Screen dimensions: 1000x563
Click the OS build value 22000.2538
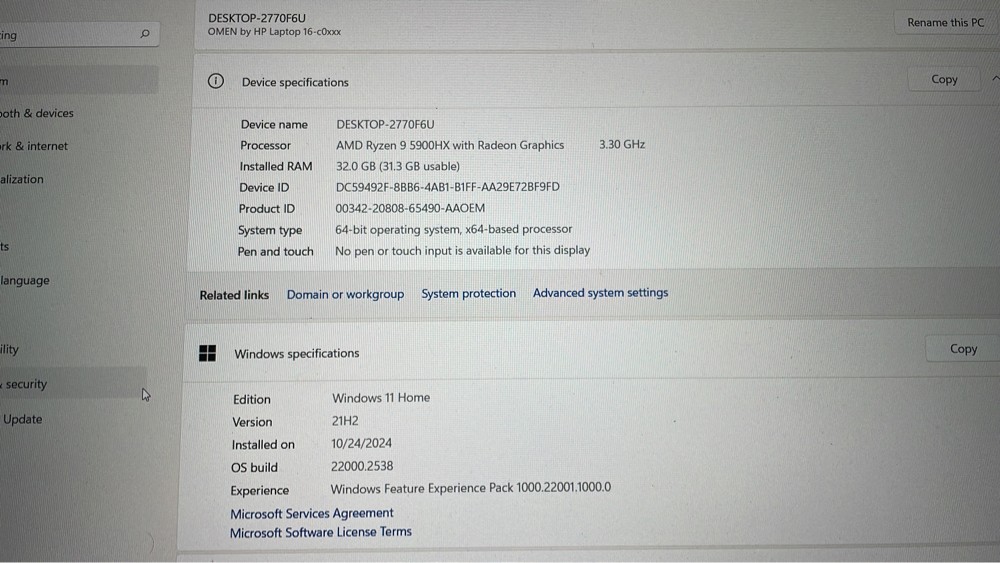point(362,466)
